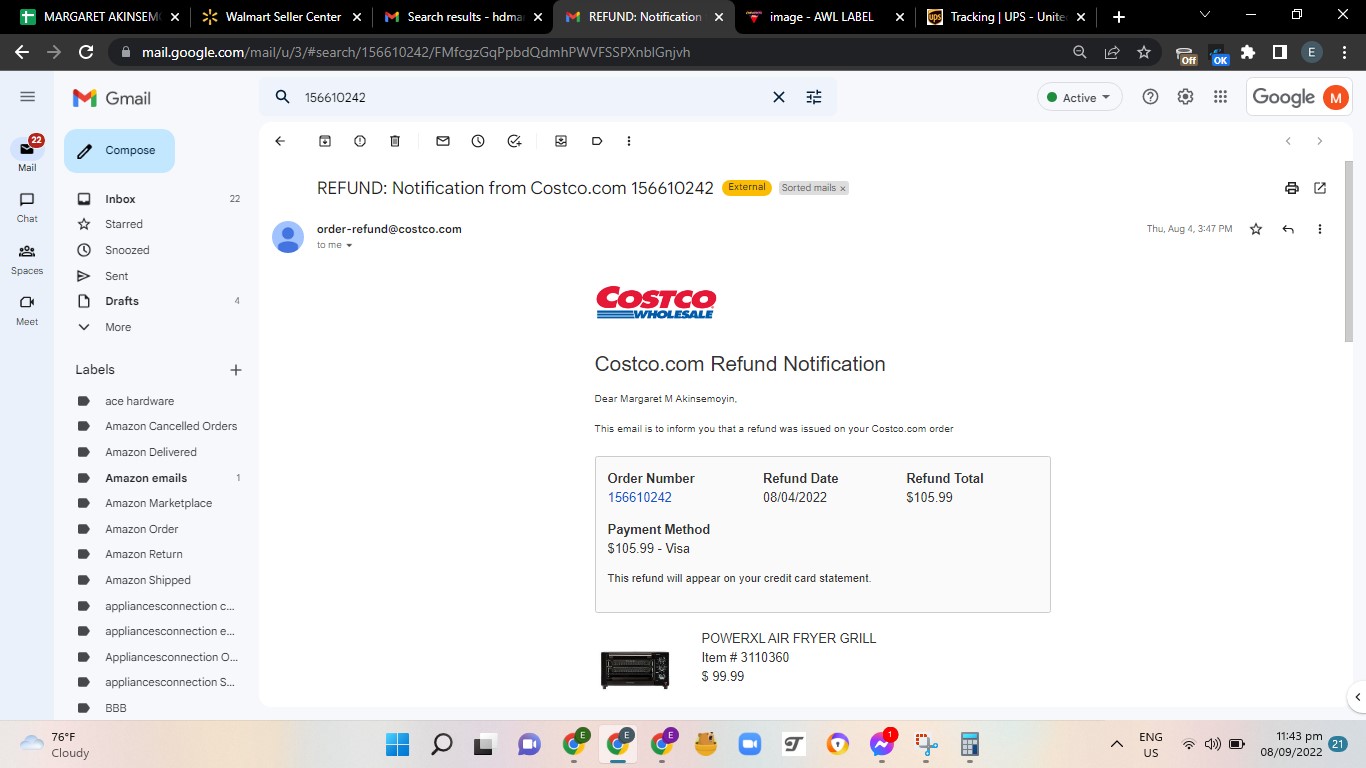The width and height of the screenshot is (1366, 768).
Task: Open the email in a new window
Action: tap(1320, 188)
